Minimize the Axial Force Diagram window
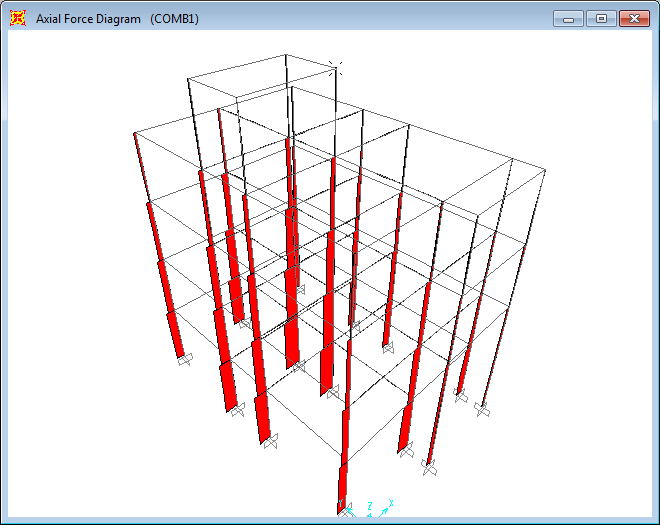Screen dimensions: 660x525 (x=568, y=18)
